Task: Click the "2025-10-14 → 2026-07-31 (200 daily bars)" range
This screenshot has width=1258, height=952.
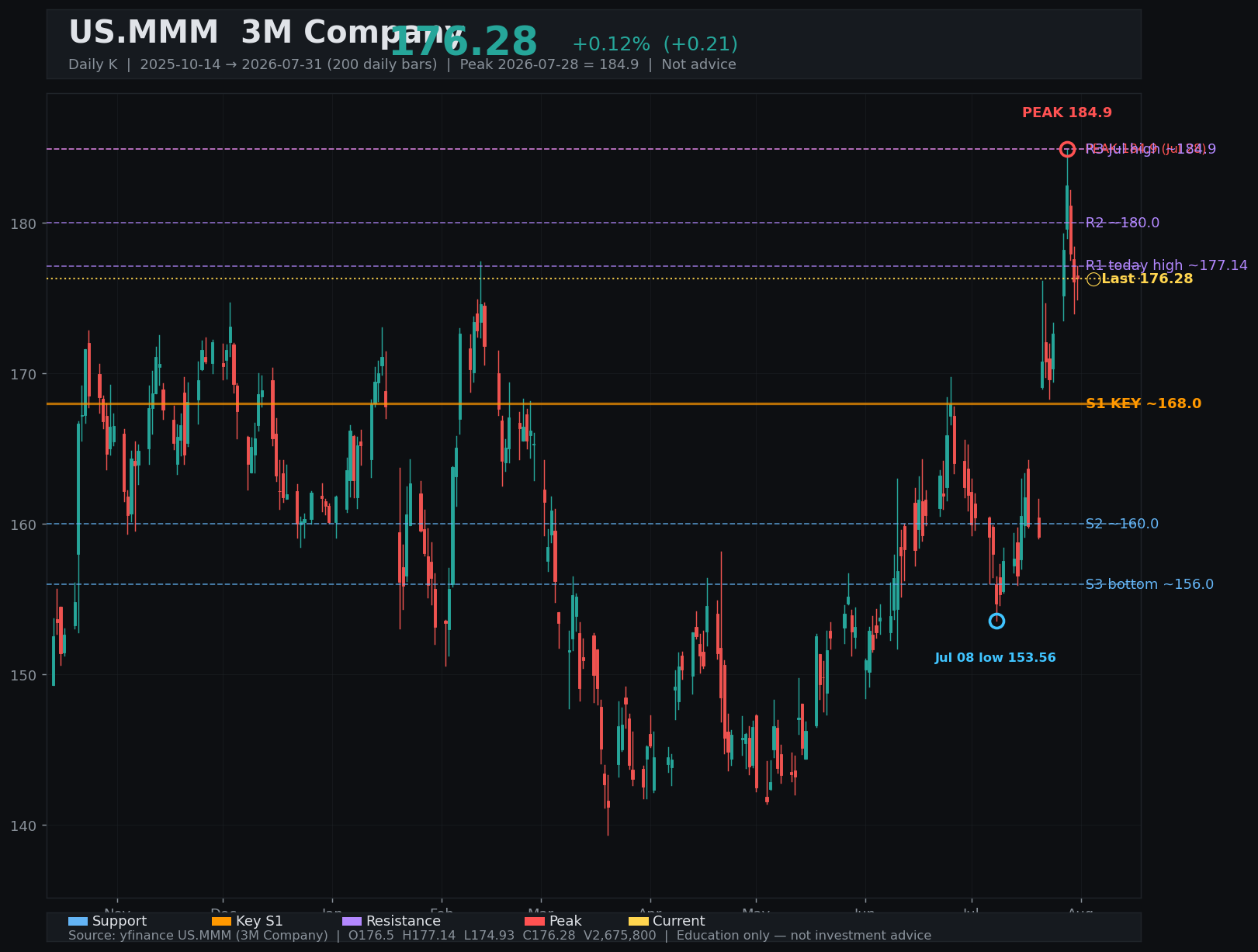Action: (288, 64)
